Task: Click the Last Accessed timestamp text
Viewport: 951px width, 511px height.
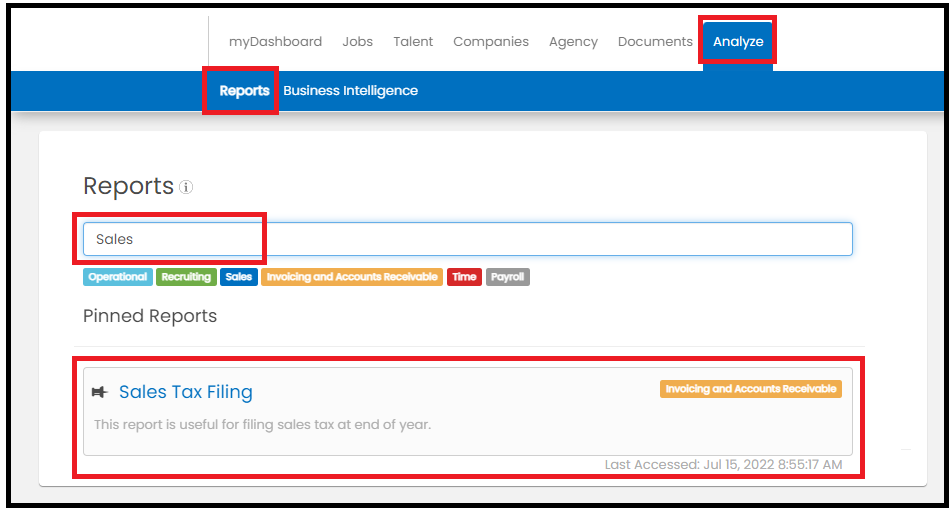Action: (724, 465)
